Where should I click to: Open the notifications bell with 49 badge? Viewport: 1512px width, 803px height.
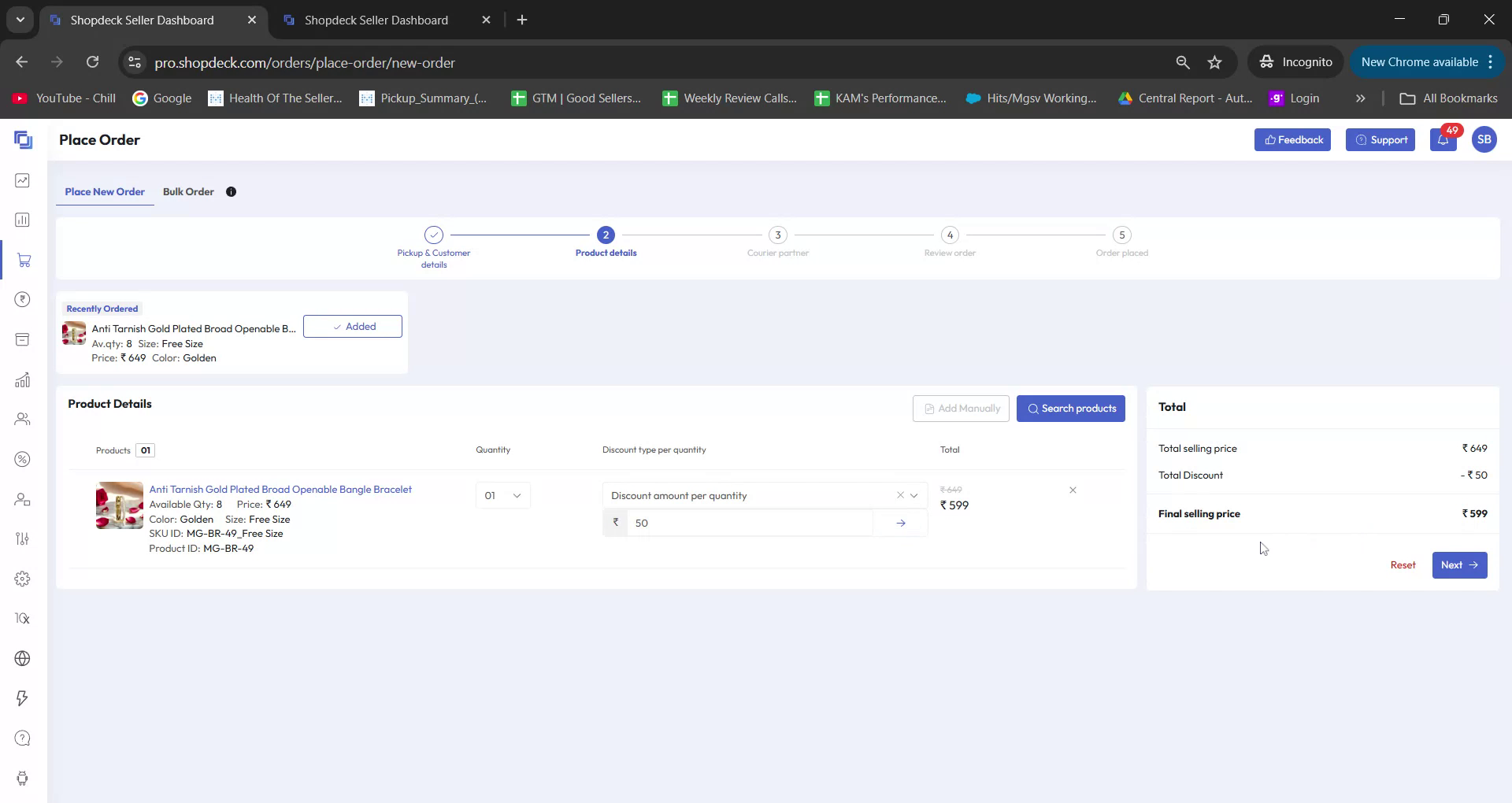click(1443, 139)
